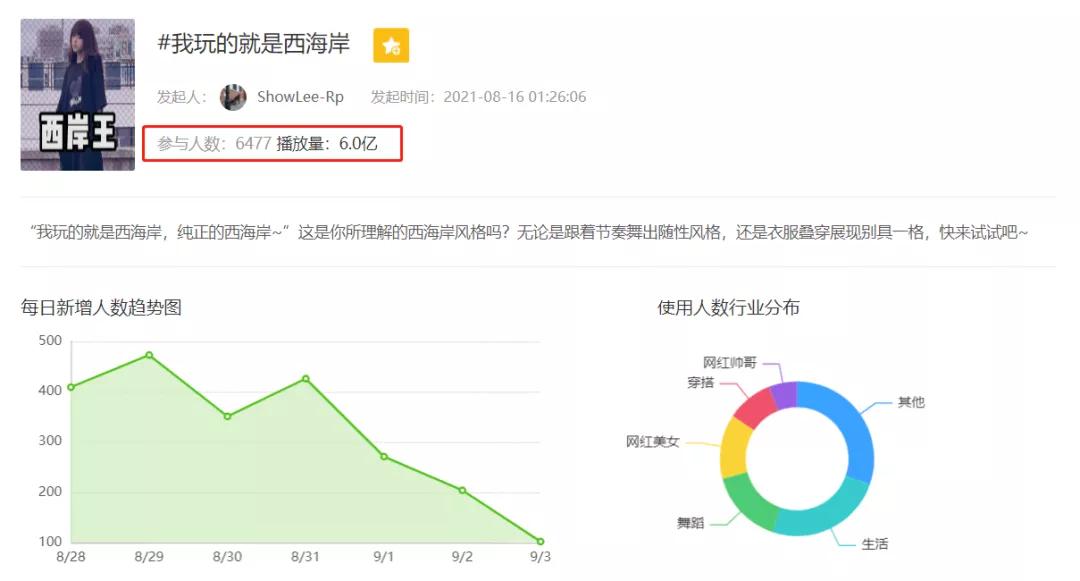Select the 8/29 peak data point
The width and height of the screenshot is (1080, 581).
tap(148, 355)
